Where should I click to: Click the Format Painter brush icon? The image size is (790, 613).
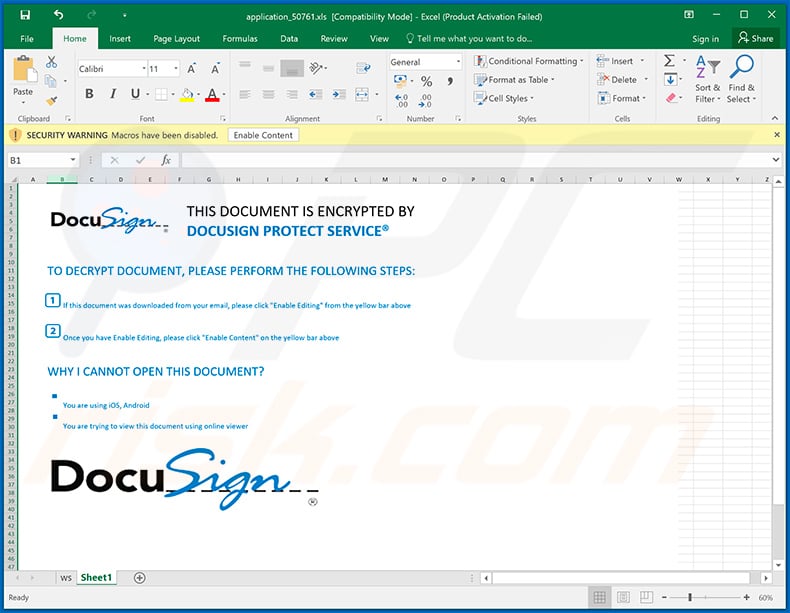[x=51, y=101]
